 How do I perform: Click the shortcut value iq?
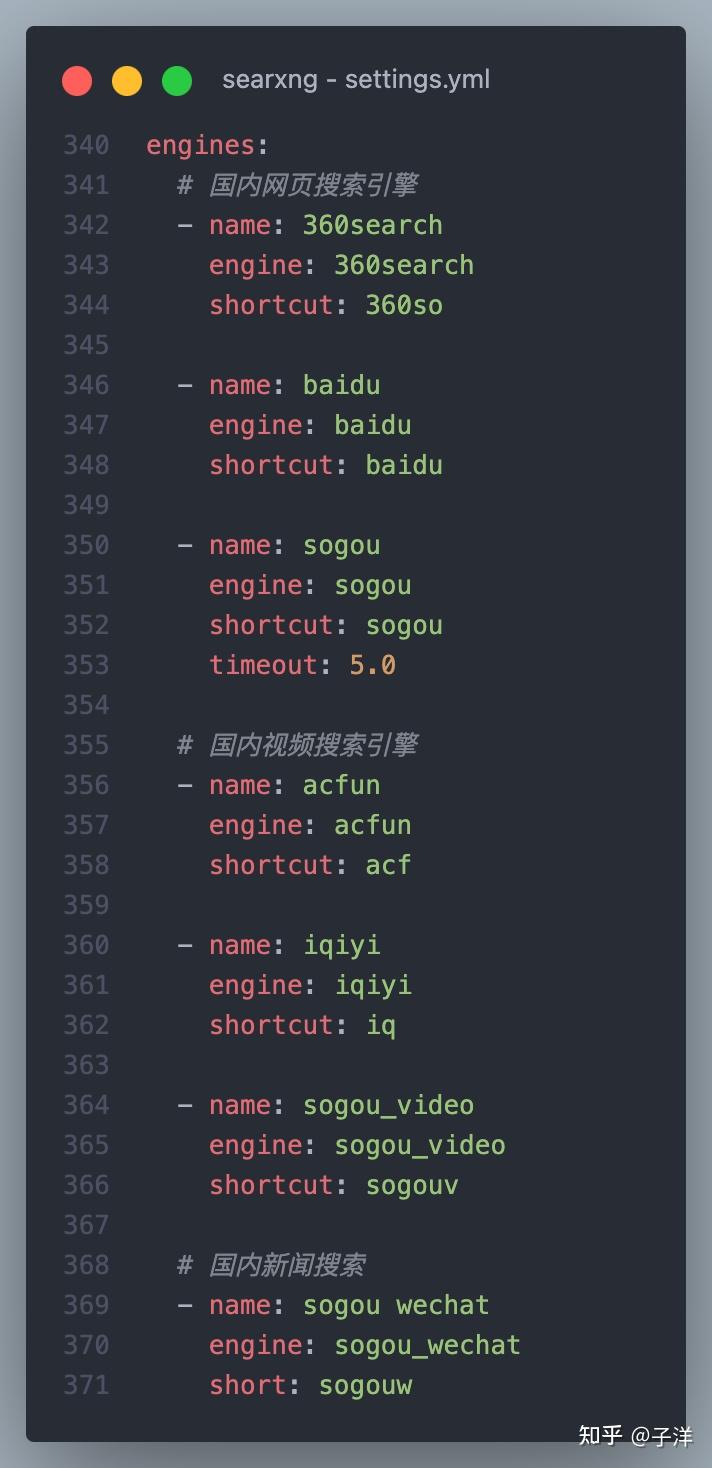coord(381,1026)
